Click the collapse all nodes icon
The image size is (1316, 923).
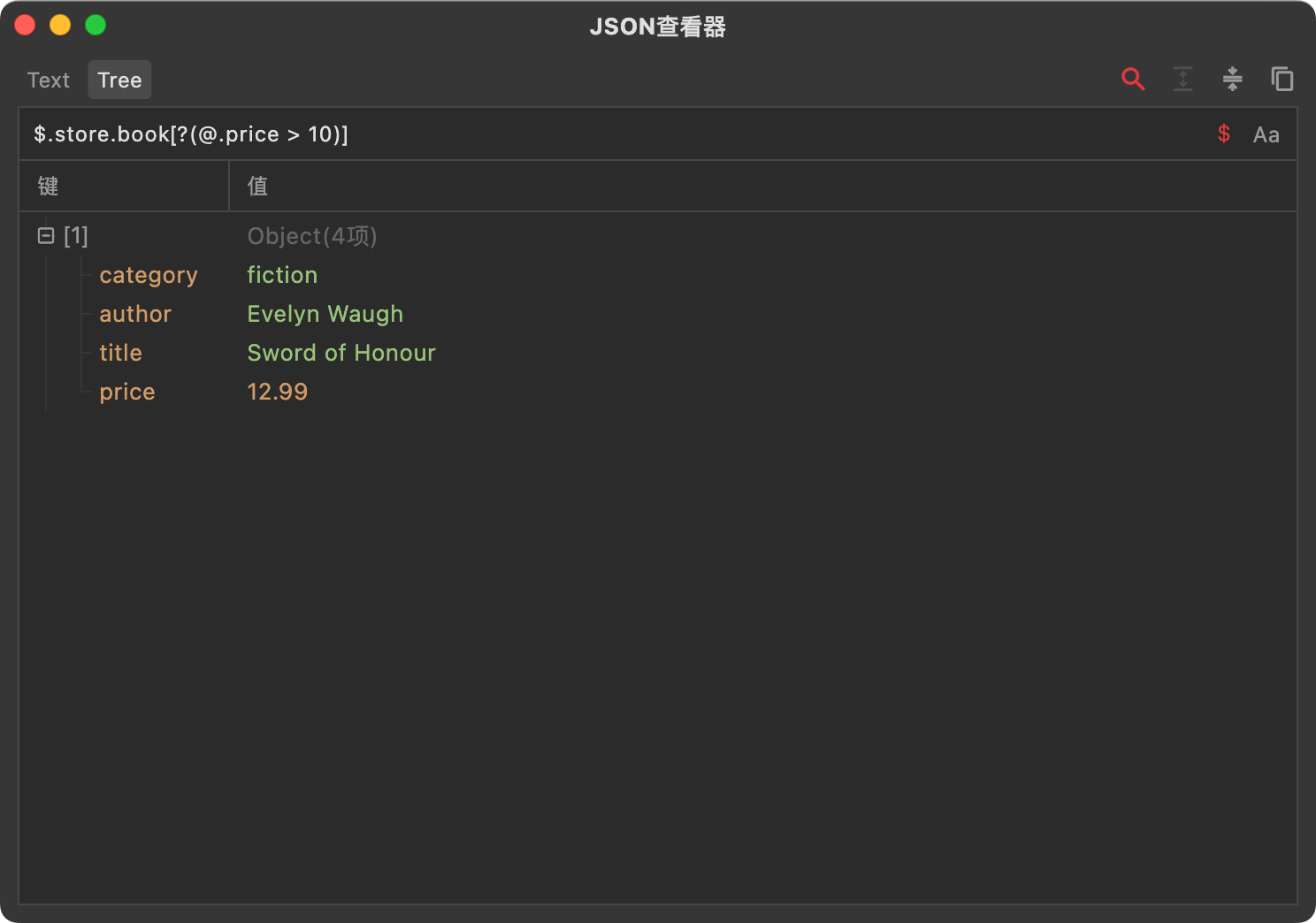click(1232, 80)
